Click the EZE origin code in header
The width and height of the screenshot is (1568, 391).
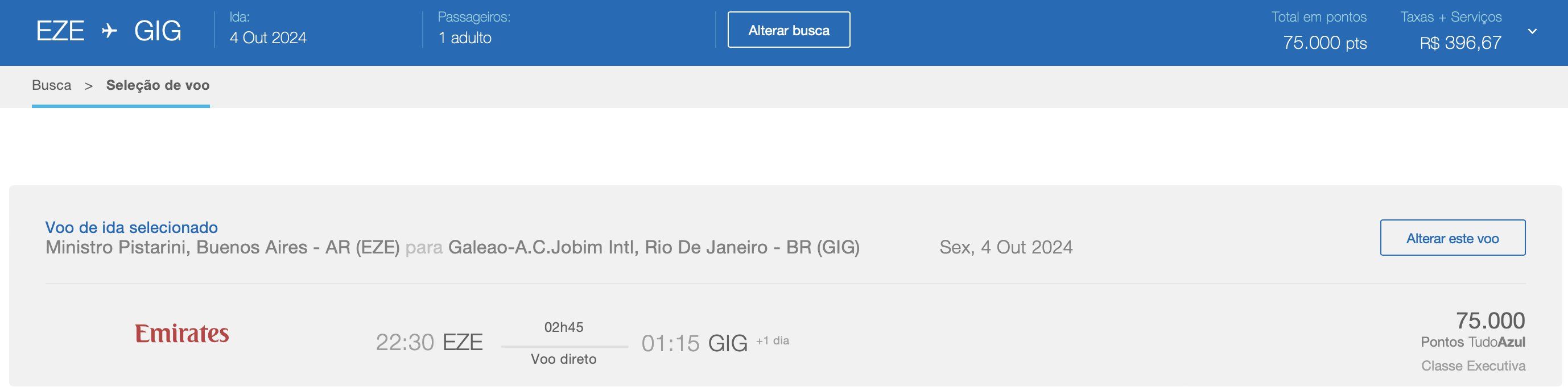point(60,31)
